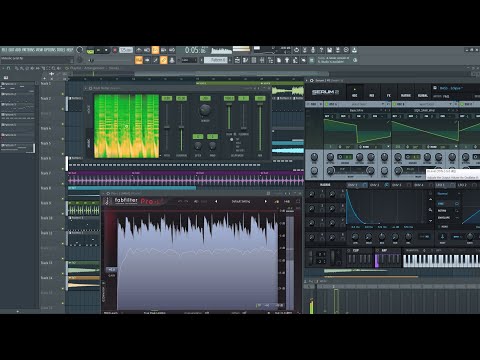480x360 pixels.
Task: Toggle Serum OSC A on or off
Action: click(x=327, y=104)
